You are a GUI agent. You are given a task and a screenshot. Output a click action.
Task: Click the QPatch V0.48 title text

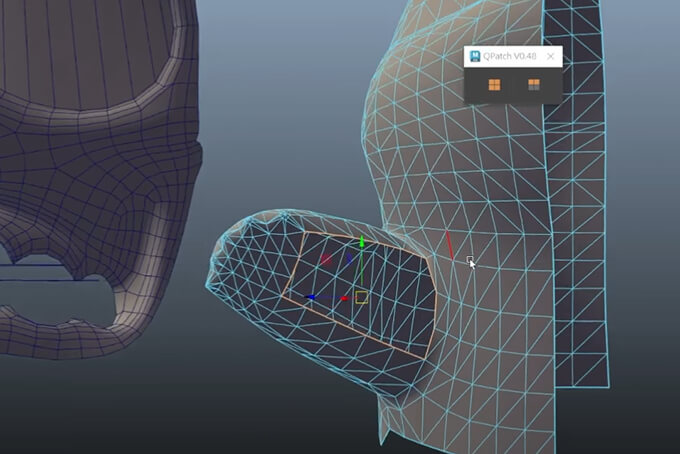coord(510,56)
